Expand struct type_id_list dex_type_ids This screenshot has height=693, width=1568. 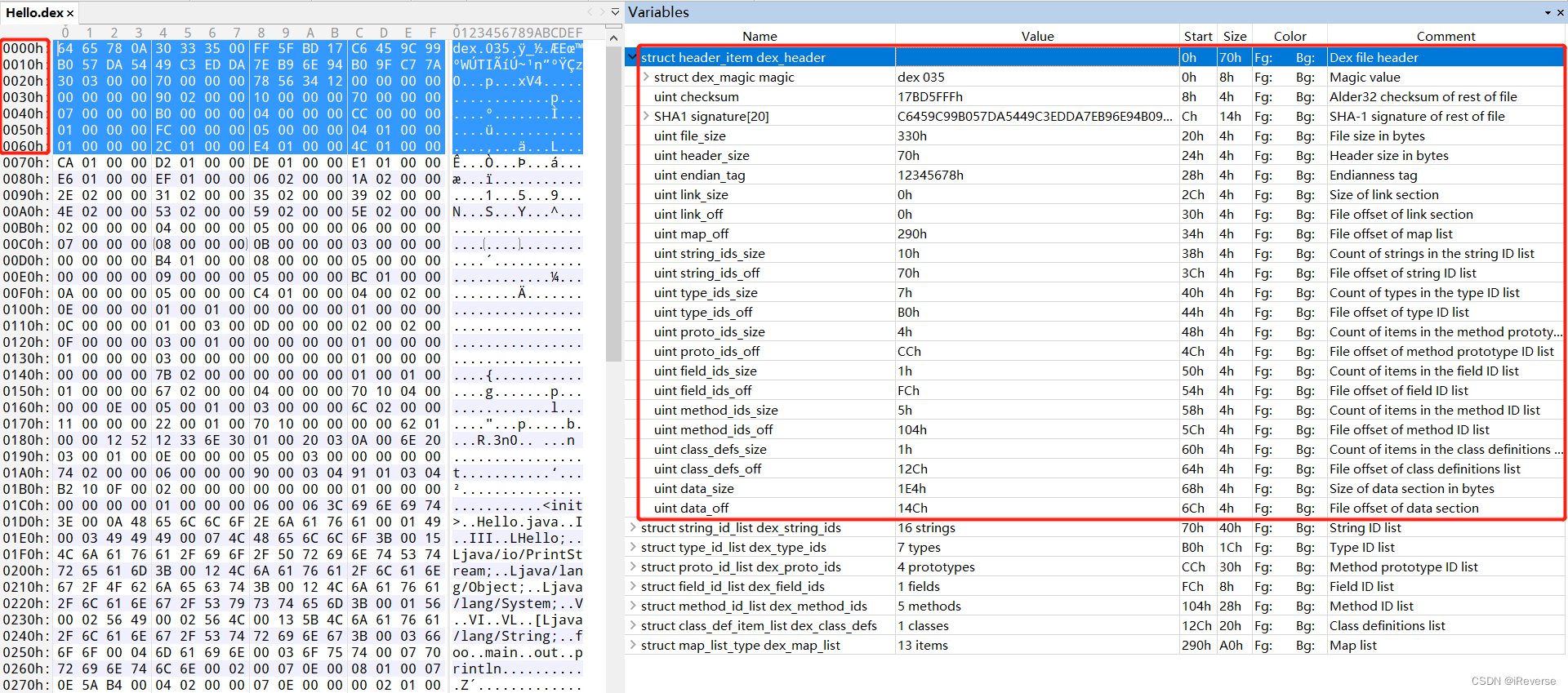tap(633, 547)
